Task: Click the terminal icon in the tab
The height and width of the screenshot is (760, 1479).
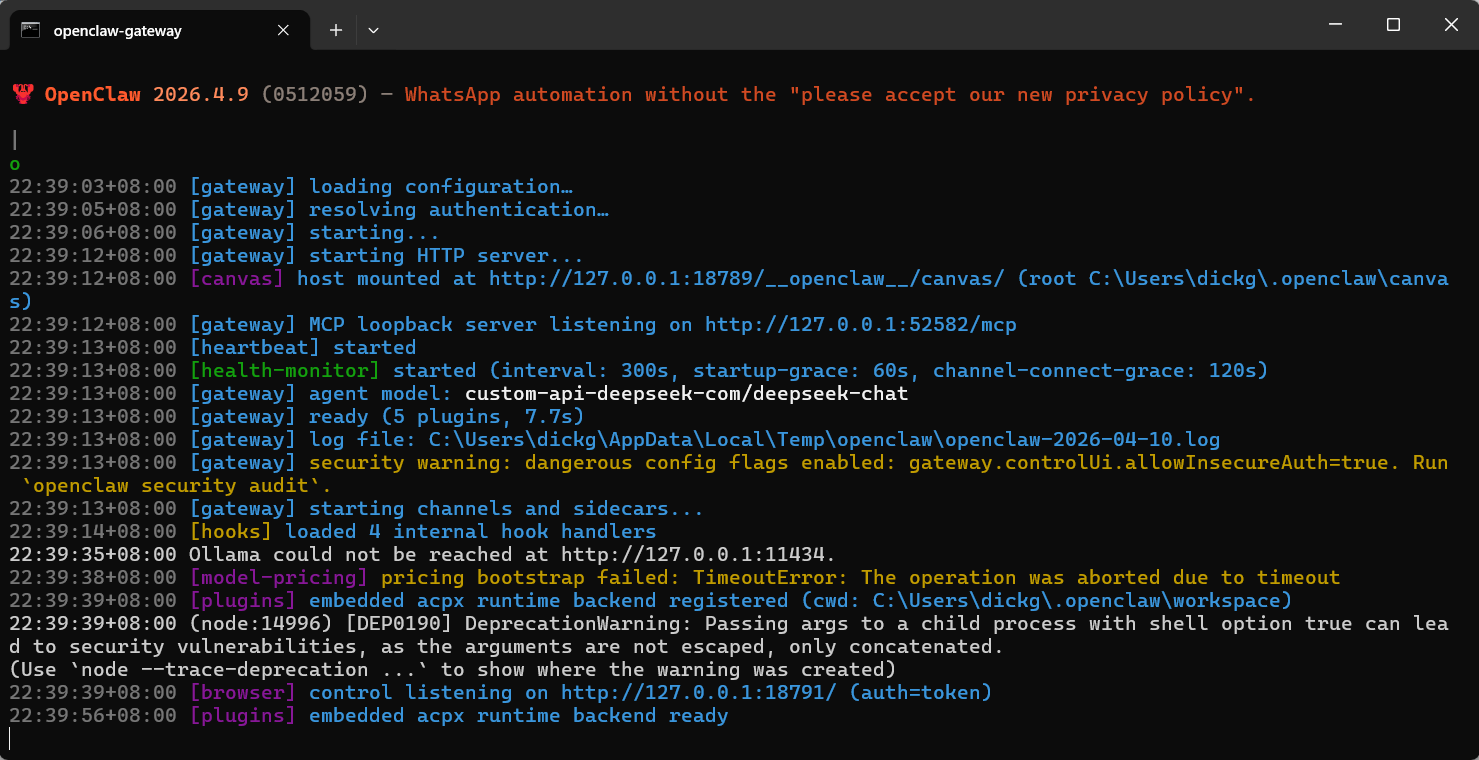Action: [x=30, y=30]
